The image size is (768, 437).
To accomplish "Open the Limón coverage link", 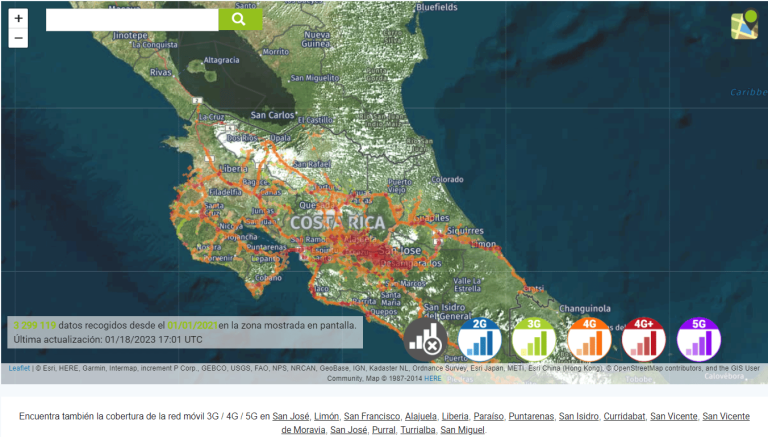I will pos(326,416).
